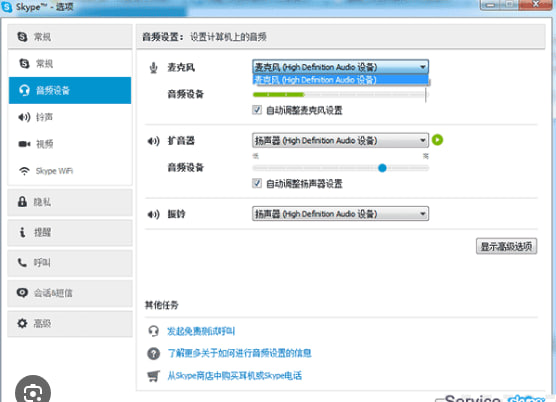Toggle 自动调整扬声器设置 checkbox
The image size is (556, 402).
pyautogui.click(x=257, y=183)
